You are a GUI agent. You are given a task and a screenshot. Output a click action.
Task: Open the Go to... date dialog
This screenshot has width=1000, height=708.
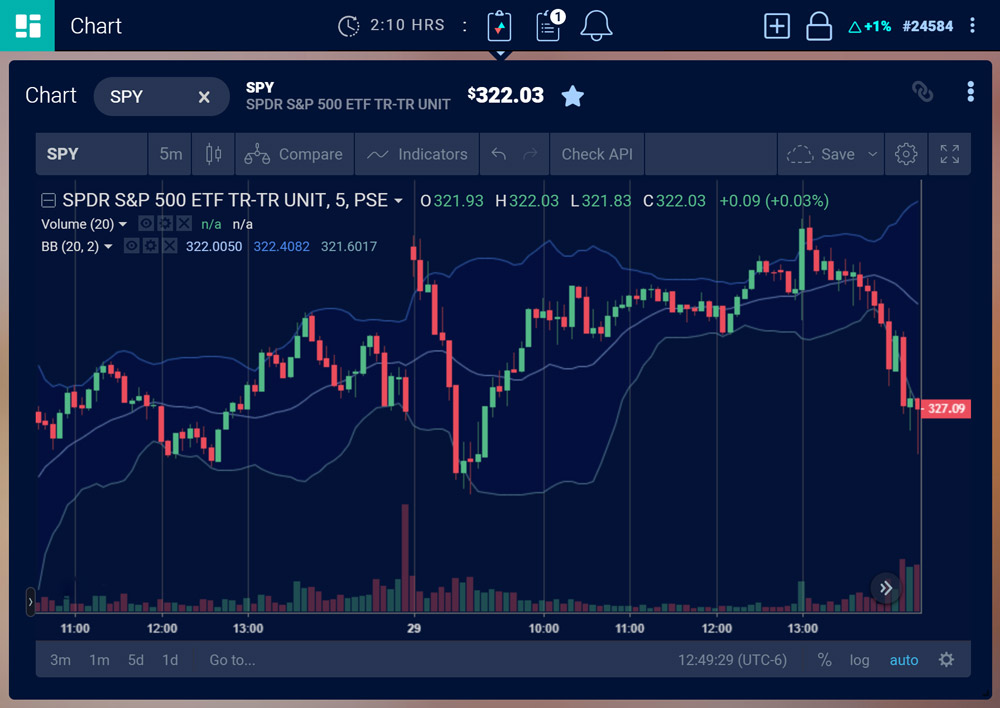(x=232, y=660)
